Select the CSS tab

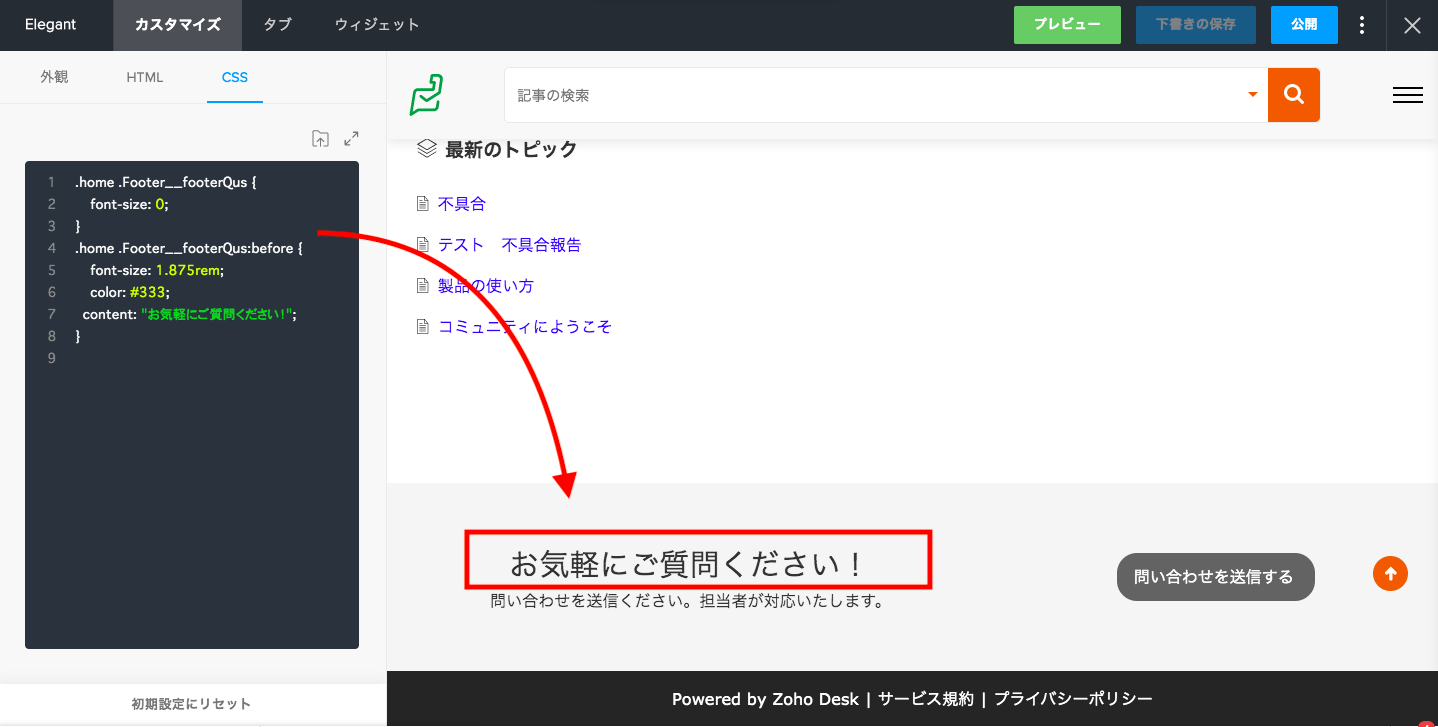coord(234,77)
